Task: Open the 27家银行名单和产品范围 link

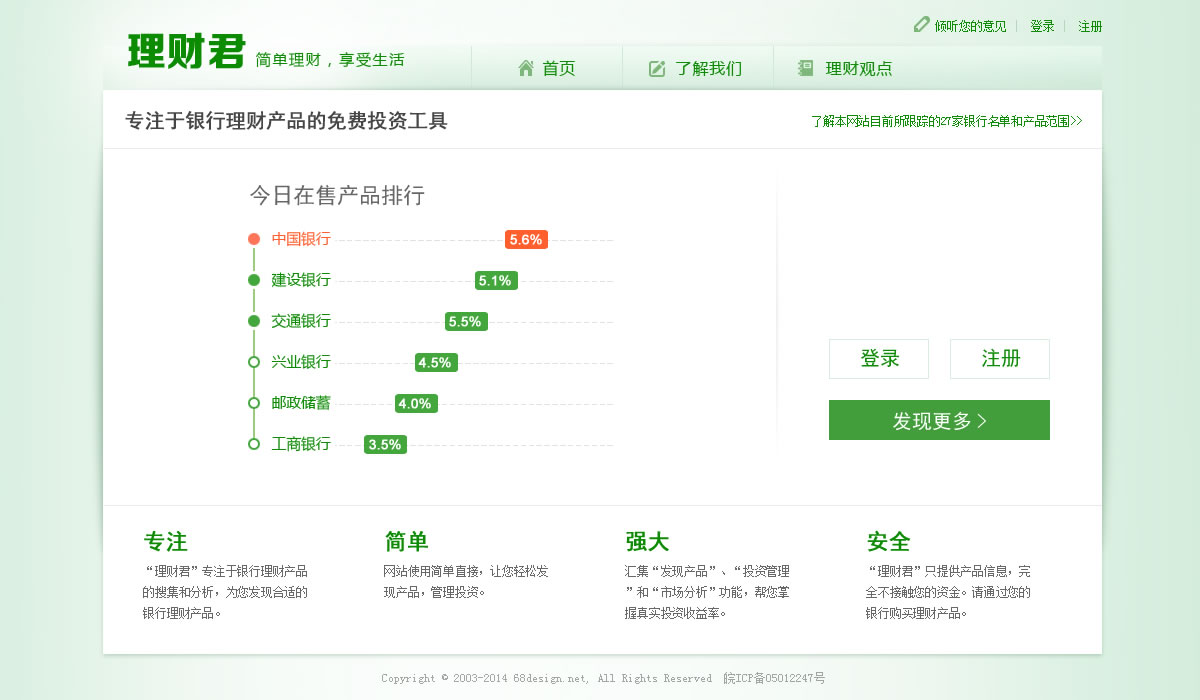Action: pos(946,121)
